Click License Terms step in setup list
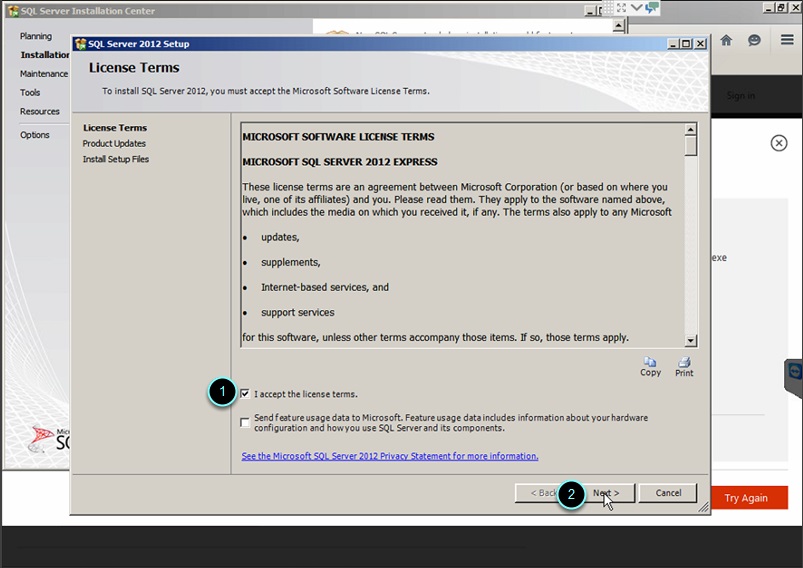This screenshot has height=568, width=803. 115,128
